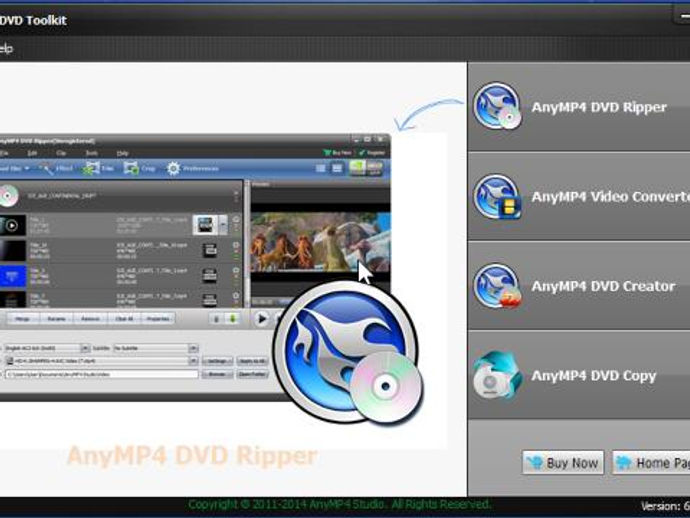Launch AnyMP4 DVD Ripper from the sidebar
This screenshot has width=690, height=518.
[x=579, y=107]
